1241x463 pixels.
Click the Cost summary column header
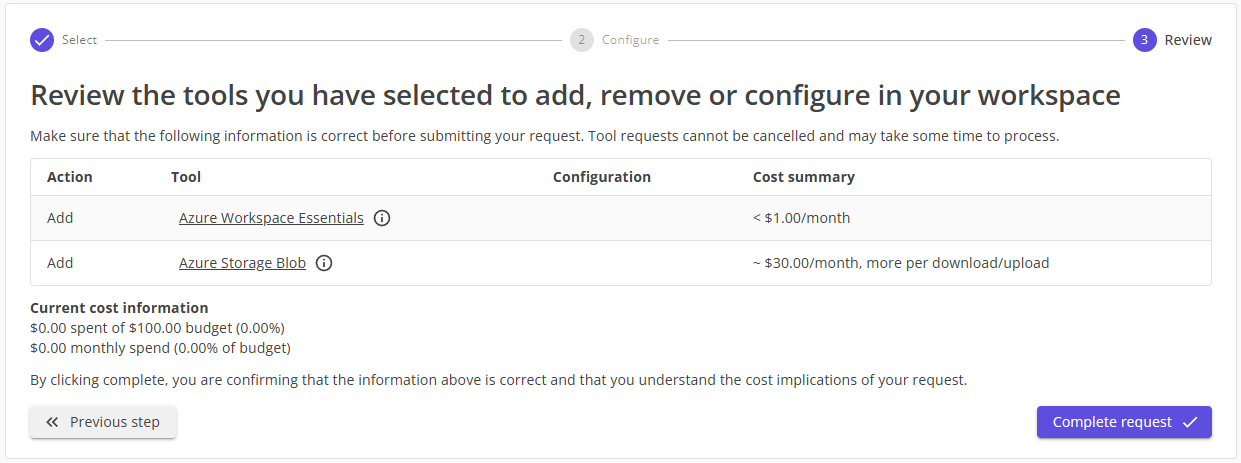click(803, 177)
